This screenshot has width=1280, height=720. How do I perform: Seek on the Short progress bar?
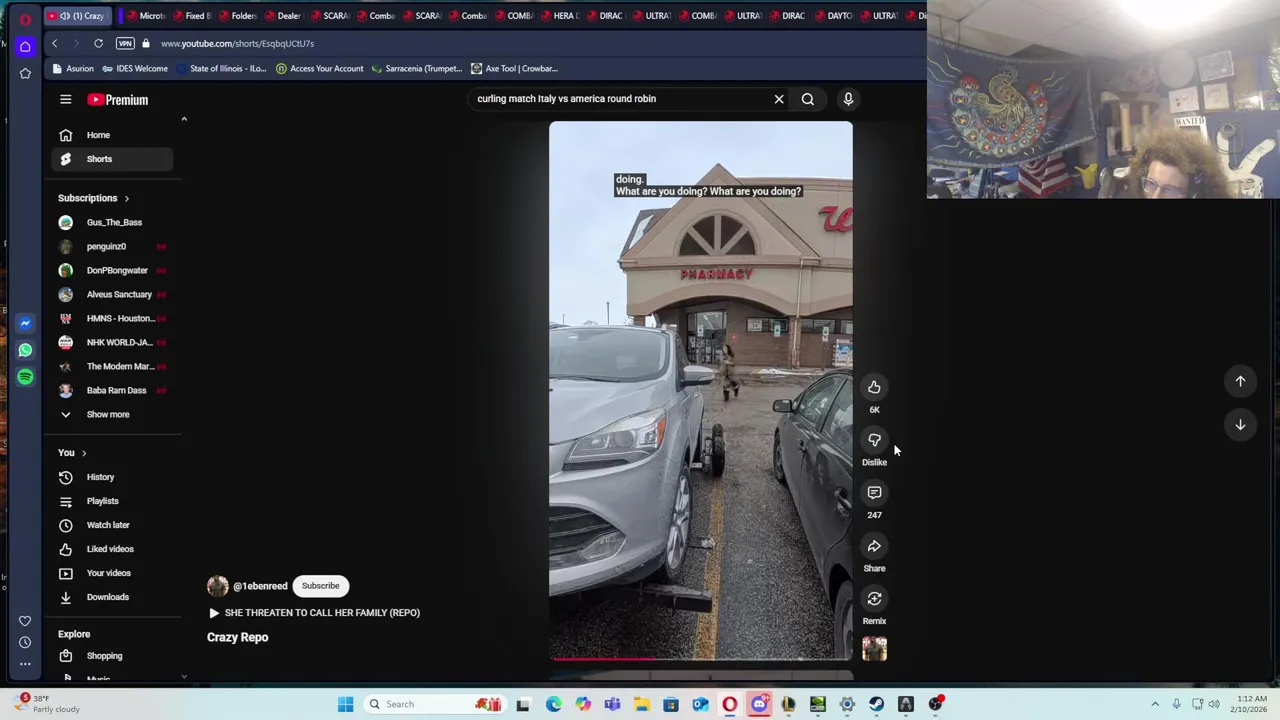(x=700, y=658)
